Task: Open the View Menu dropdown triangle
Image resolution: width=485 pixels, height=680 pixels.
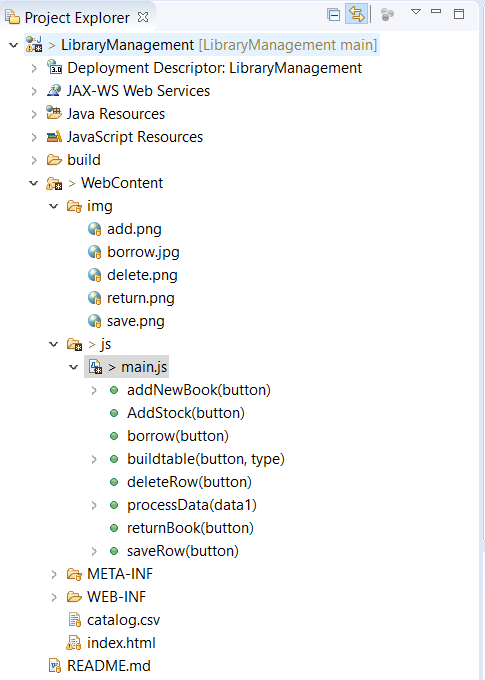Action: pyautogui.click(x=416, y=12)
